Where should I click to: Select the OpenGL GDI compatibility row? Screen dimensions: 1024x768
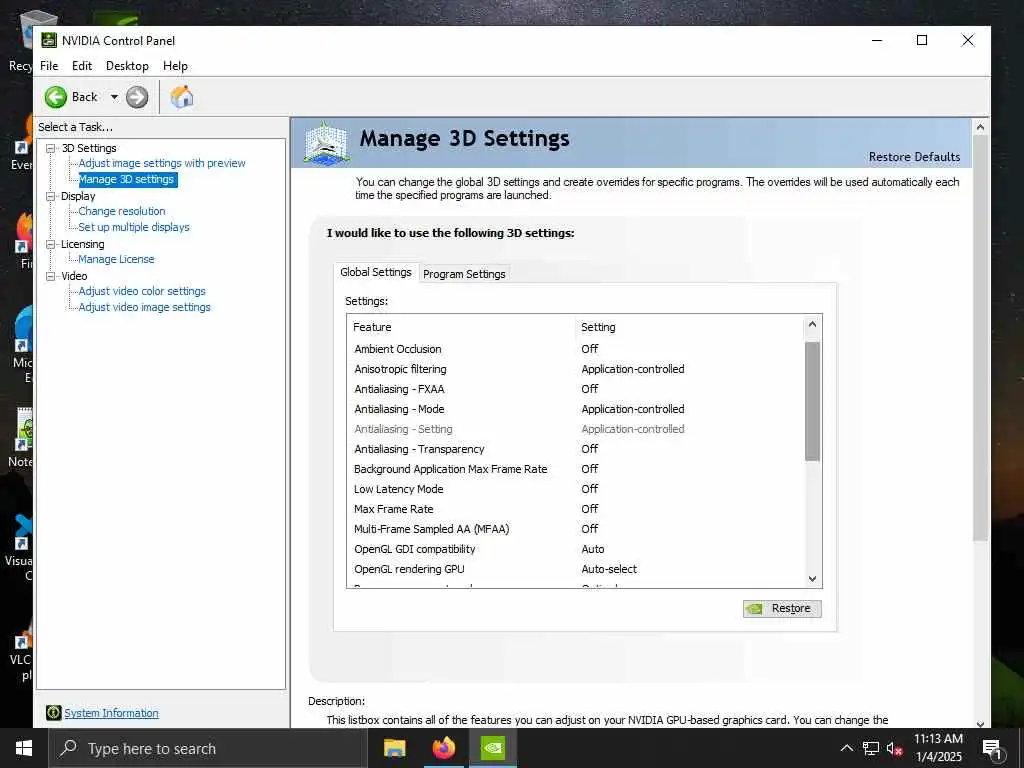pyautogui.click(x=576, y=549)
